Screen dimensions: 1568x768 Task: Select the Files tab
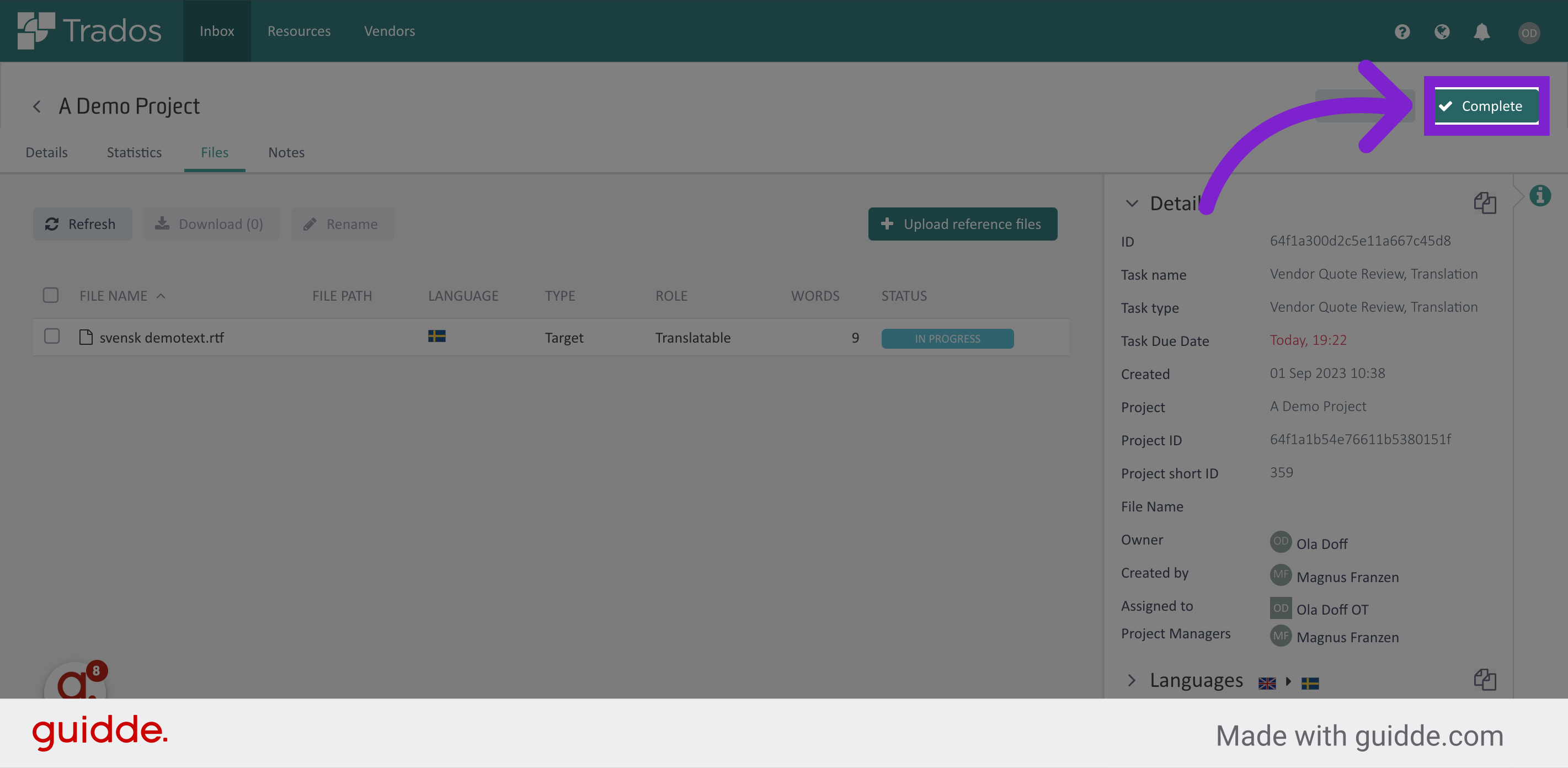coord(214,152)
